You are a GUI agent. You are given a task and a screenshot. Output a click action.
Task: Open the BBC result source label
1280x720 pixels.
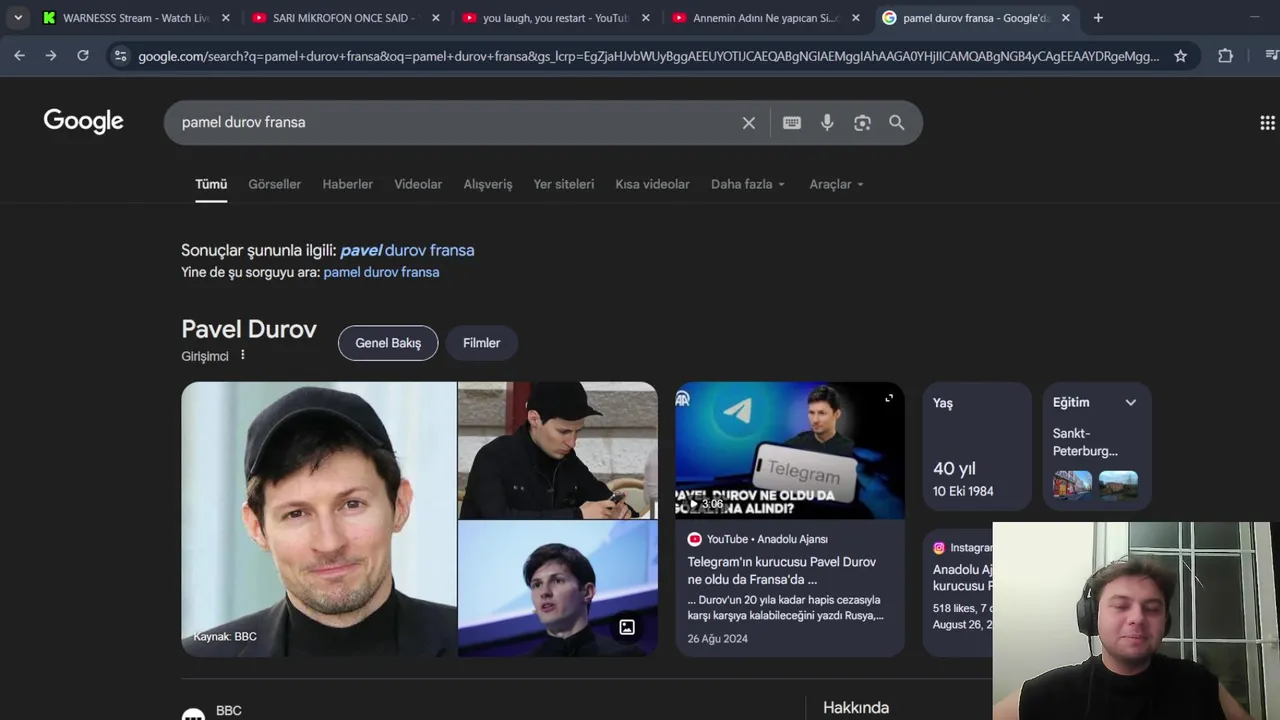229,711
